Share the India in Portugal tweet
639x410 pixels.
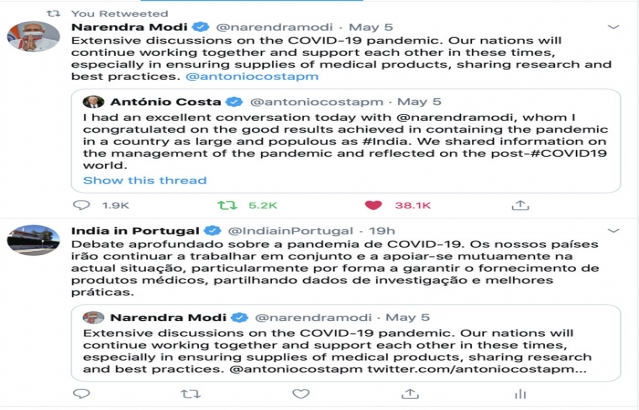[x=410, y=394]
